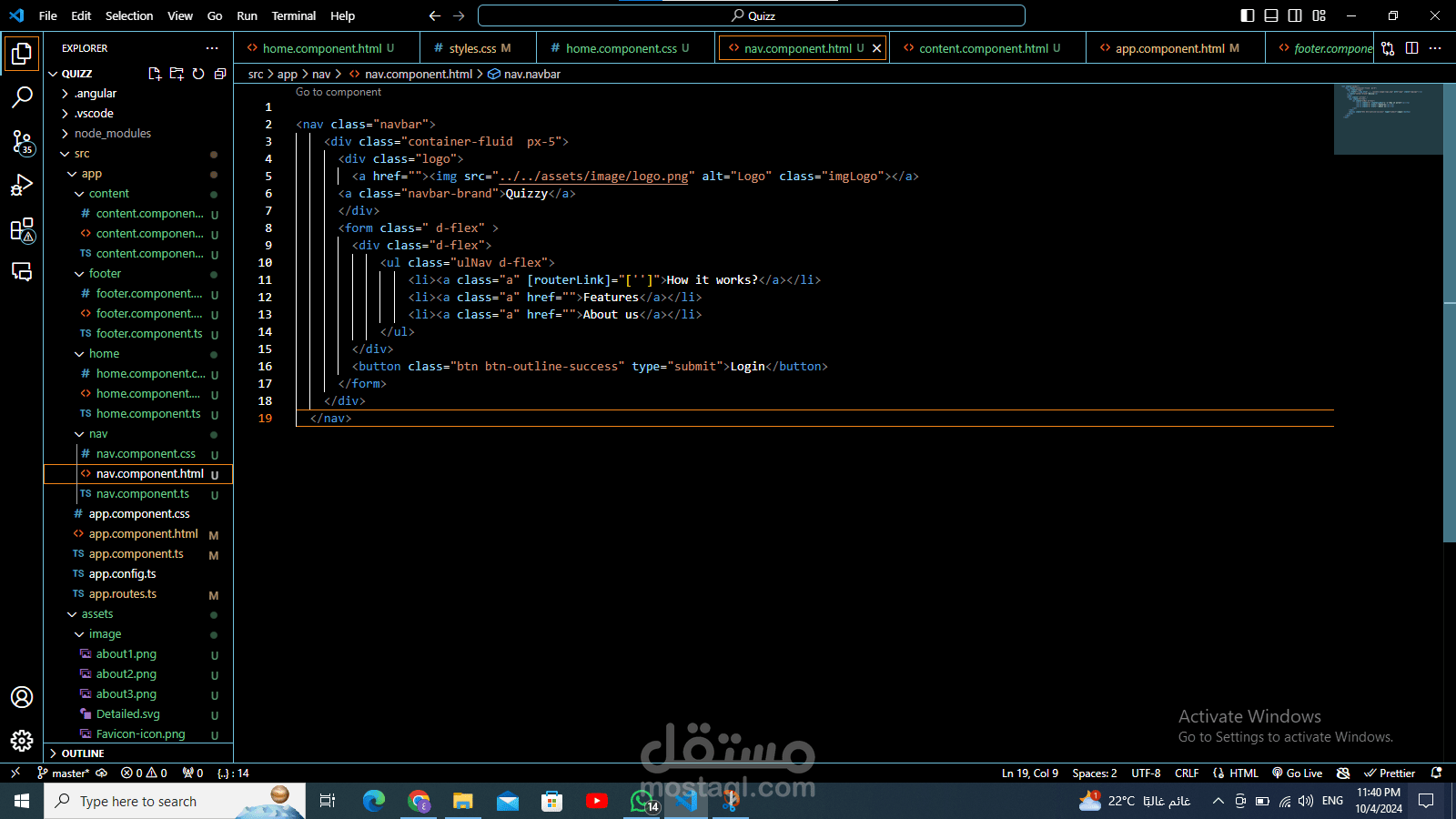Click the Quizz command center search box

click(752, 15)
